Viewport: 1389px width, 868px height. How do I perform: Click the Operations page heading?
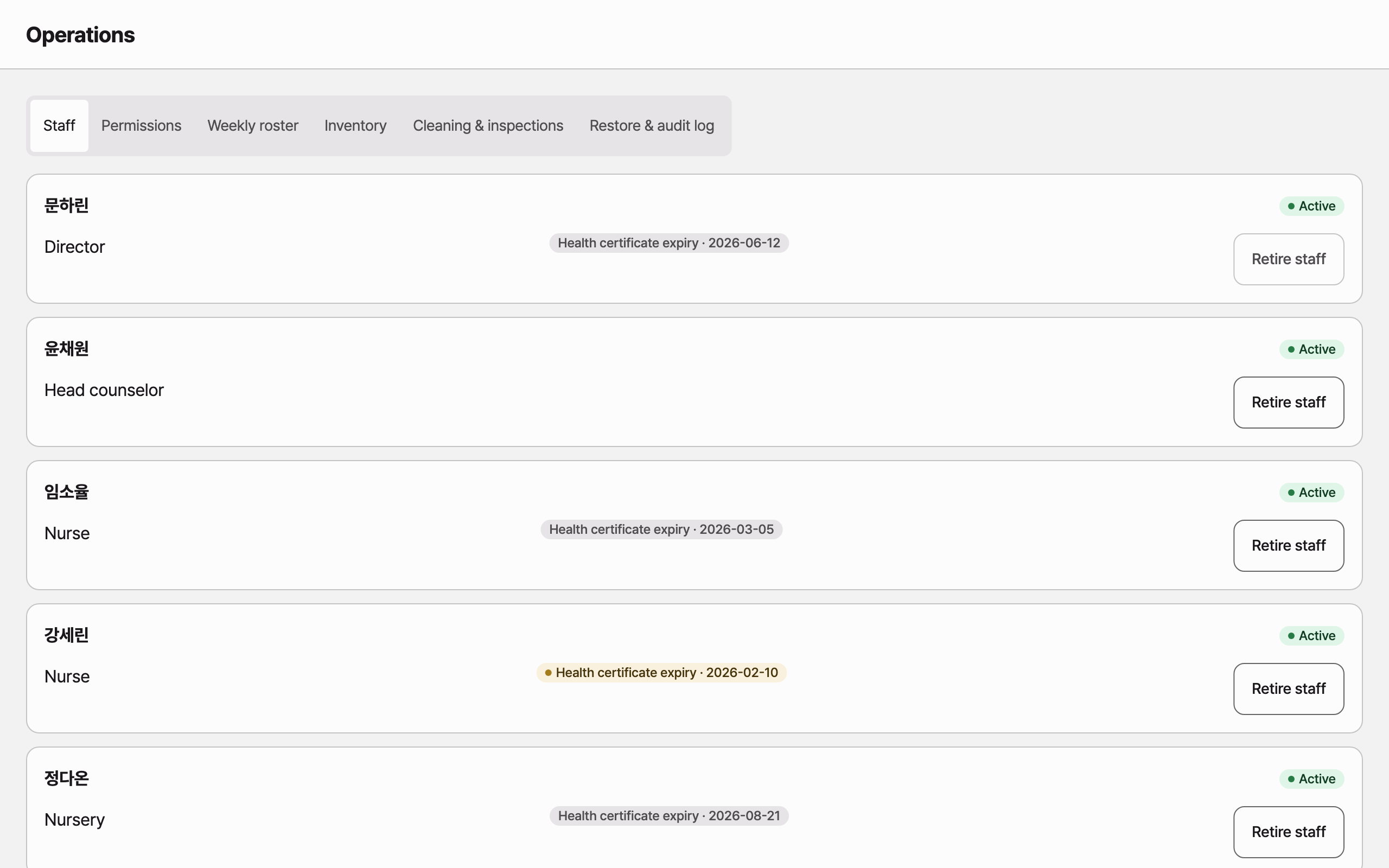(x=80, y=35)
